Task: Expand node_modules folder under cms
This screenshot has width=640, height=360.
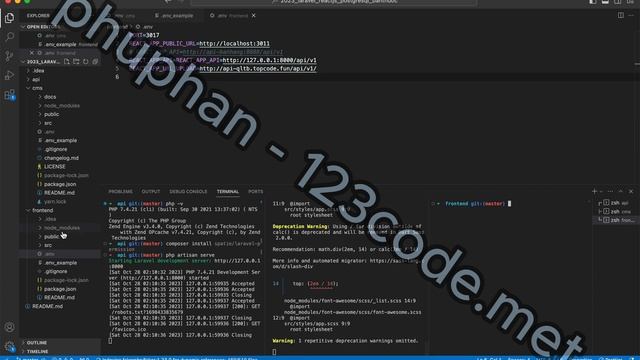Action: 62,106
